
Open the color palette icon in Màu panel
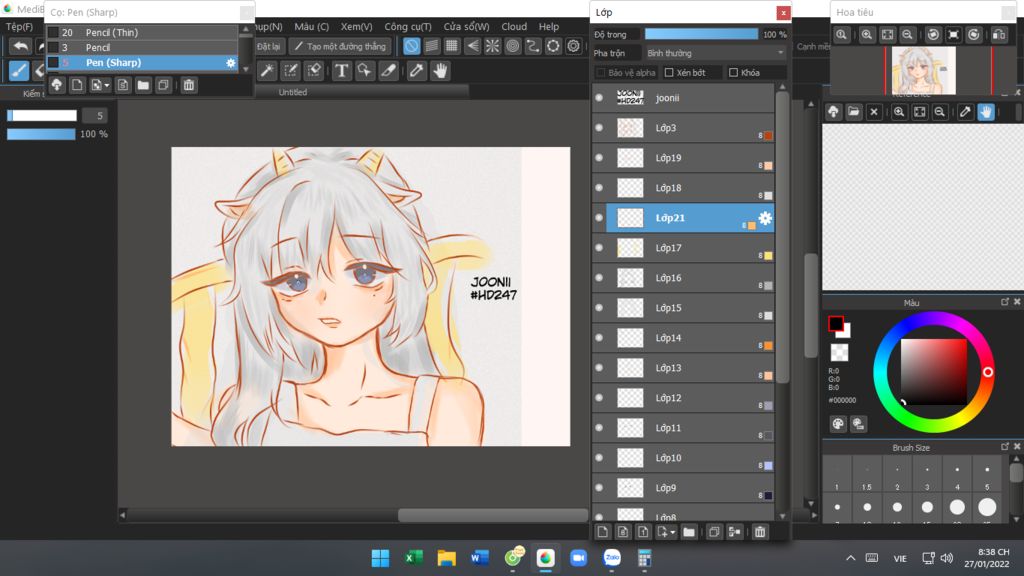838,424
